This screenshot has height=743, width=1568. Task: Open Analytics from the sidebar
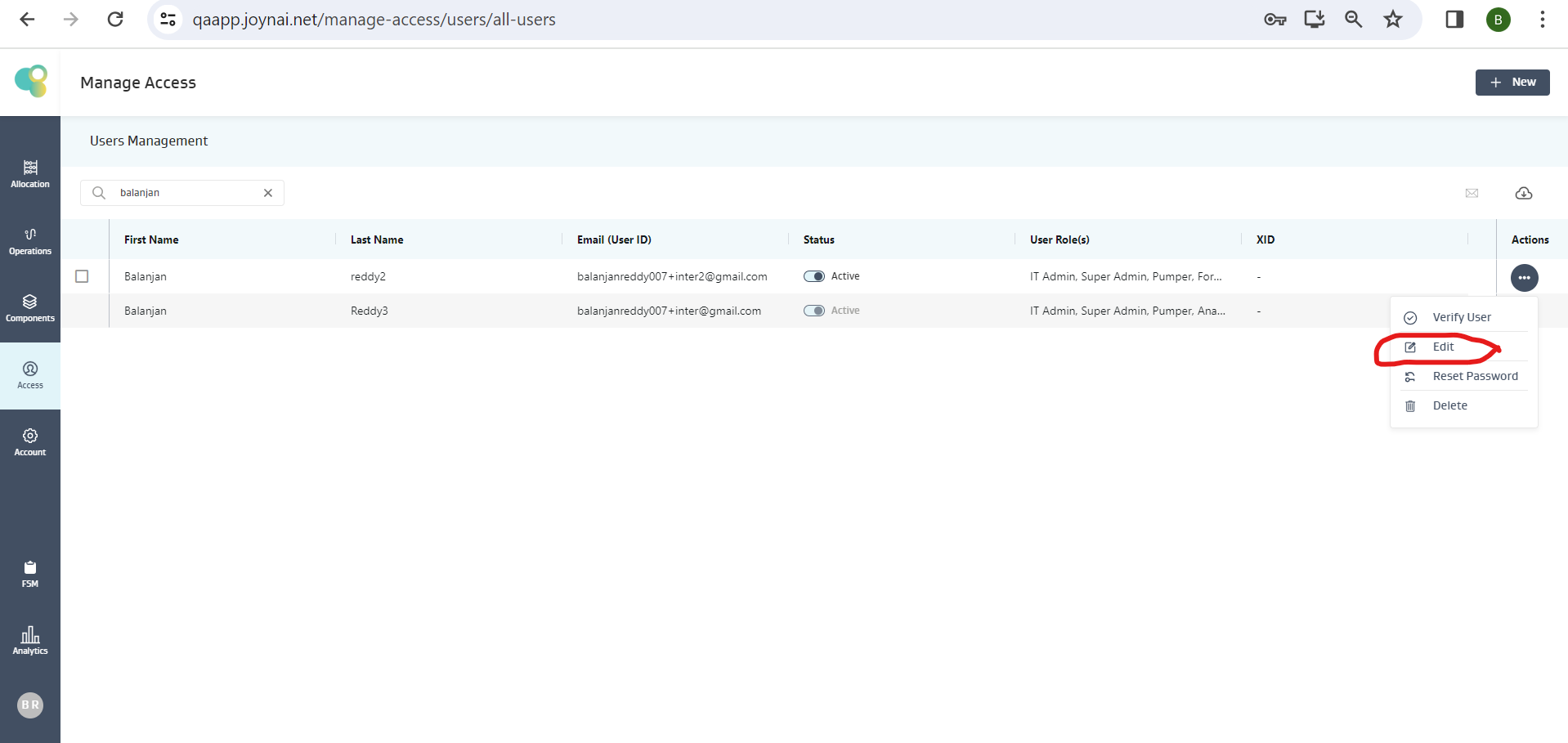click(x=30, y=641)
